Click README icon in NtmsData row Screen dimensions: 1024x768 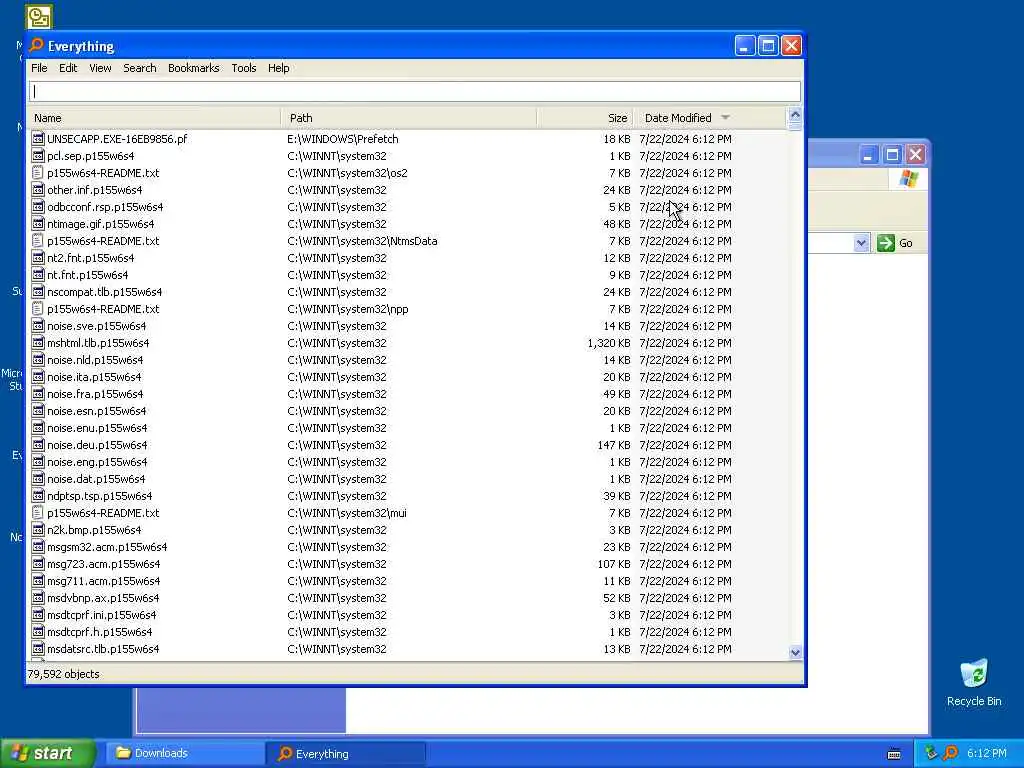[x=38, y=240]
